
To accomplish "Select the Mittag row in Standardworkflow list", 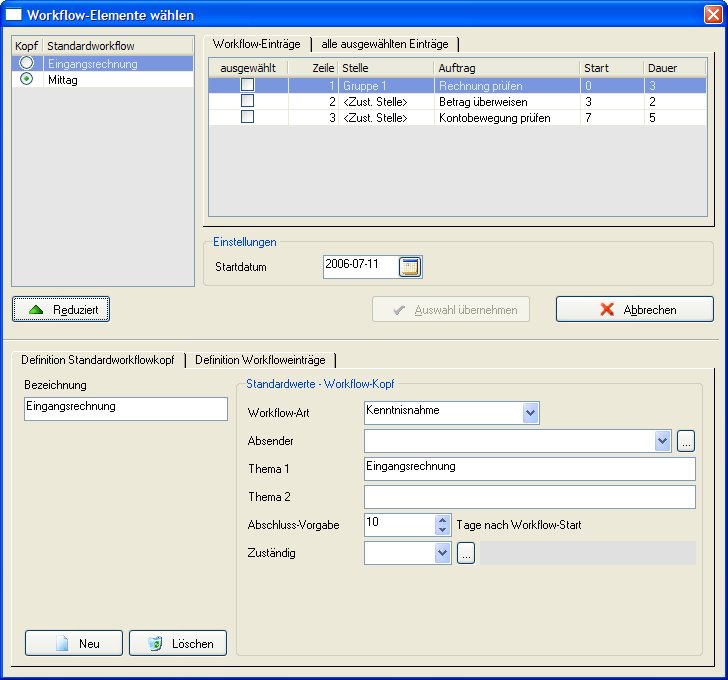I will point(103,79).
